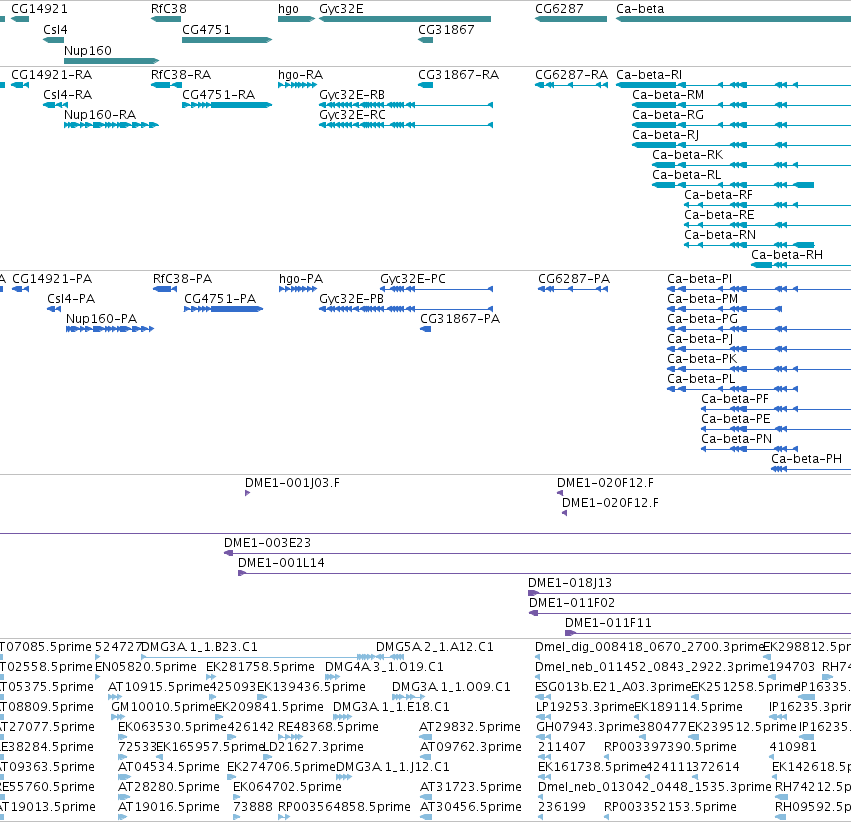This screenshot has height=822, width=851.
Task: Click transcript Gyc32E-RC
Action: point(352,115)
